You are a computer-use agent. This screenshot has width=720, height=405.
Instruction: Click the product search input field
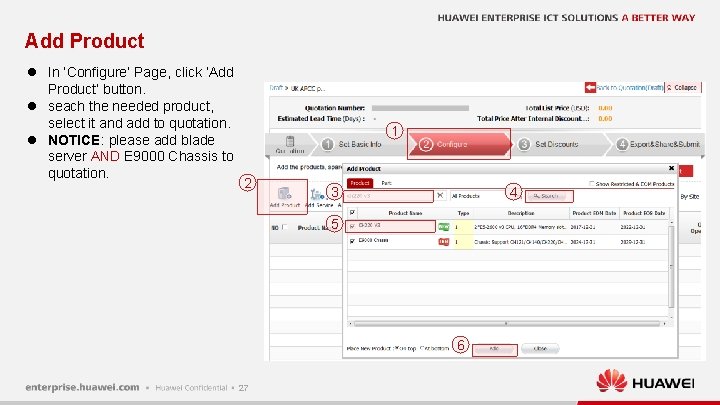pyautogui.click(x=388, y=196)
